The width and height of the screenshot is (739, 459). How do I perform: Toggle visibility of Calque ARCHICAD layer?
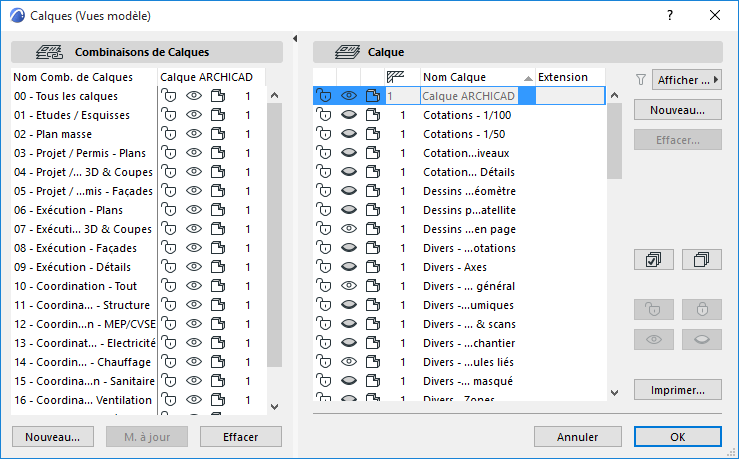coord(349,96)
